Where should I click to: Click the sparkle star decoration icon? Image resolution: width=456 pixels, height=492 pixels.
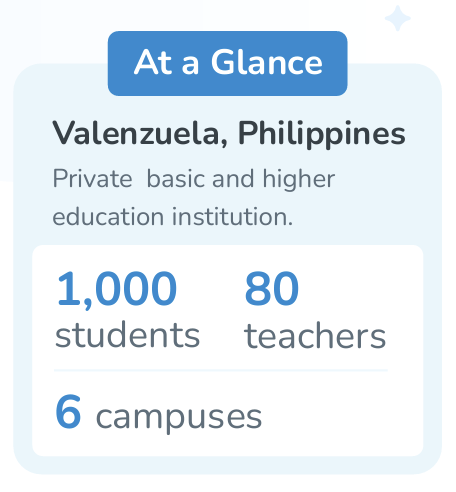pyautogui.click(x=398, y=18)
